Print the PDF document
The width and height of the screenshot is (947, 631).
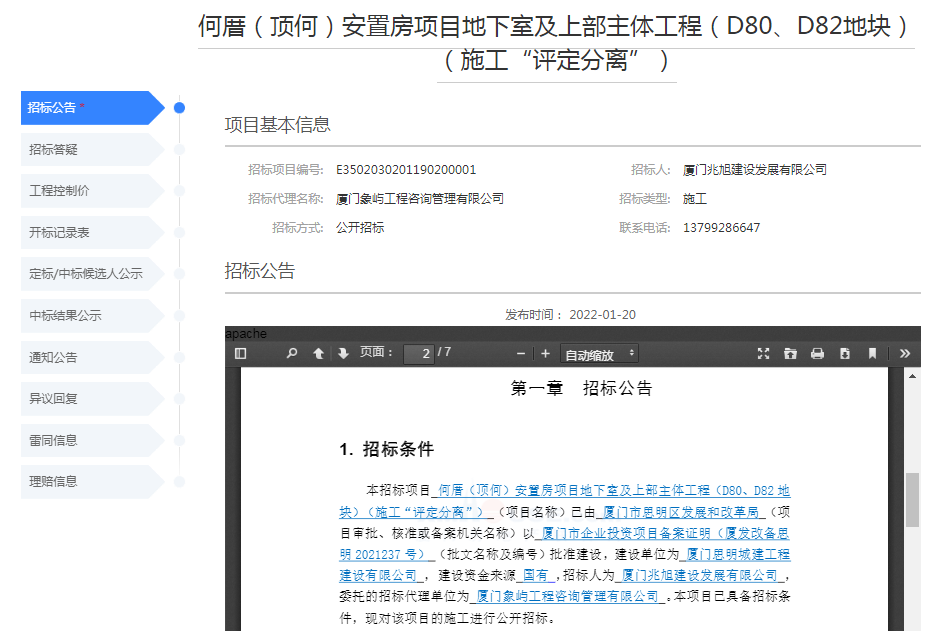coord(817,353)
